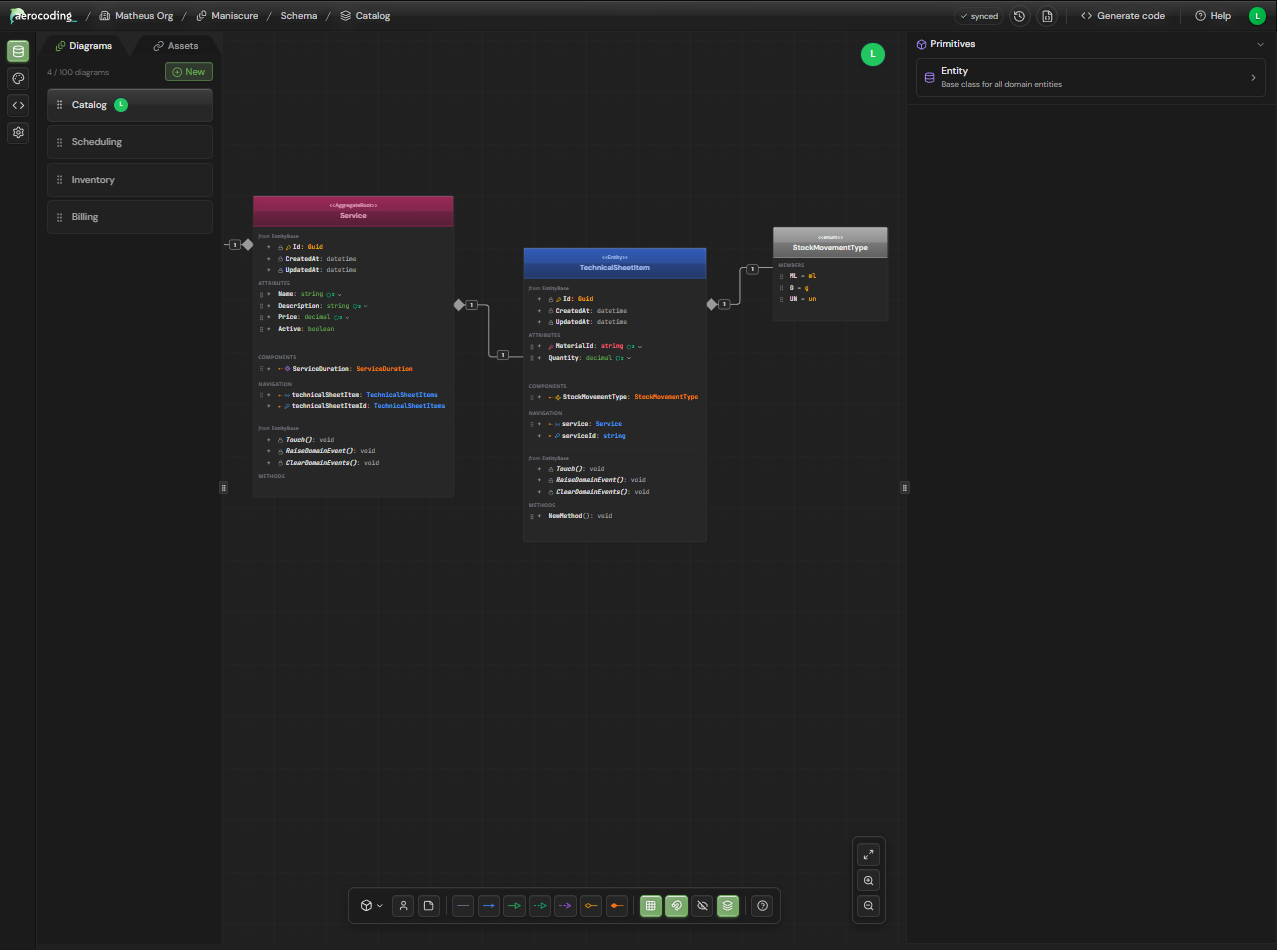Select the purple dashed dependency arrow tool
Screen dimensions: 1277x950
click(x=565, y=906)
